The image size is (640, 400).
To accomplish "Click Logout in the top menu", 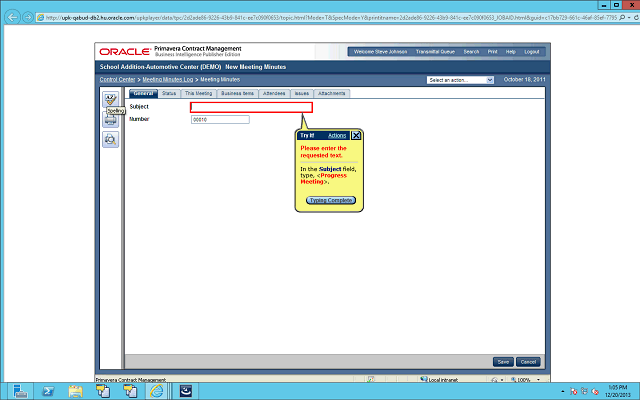I will 532,52.
